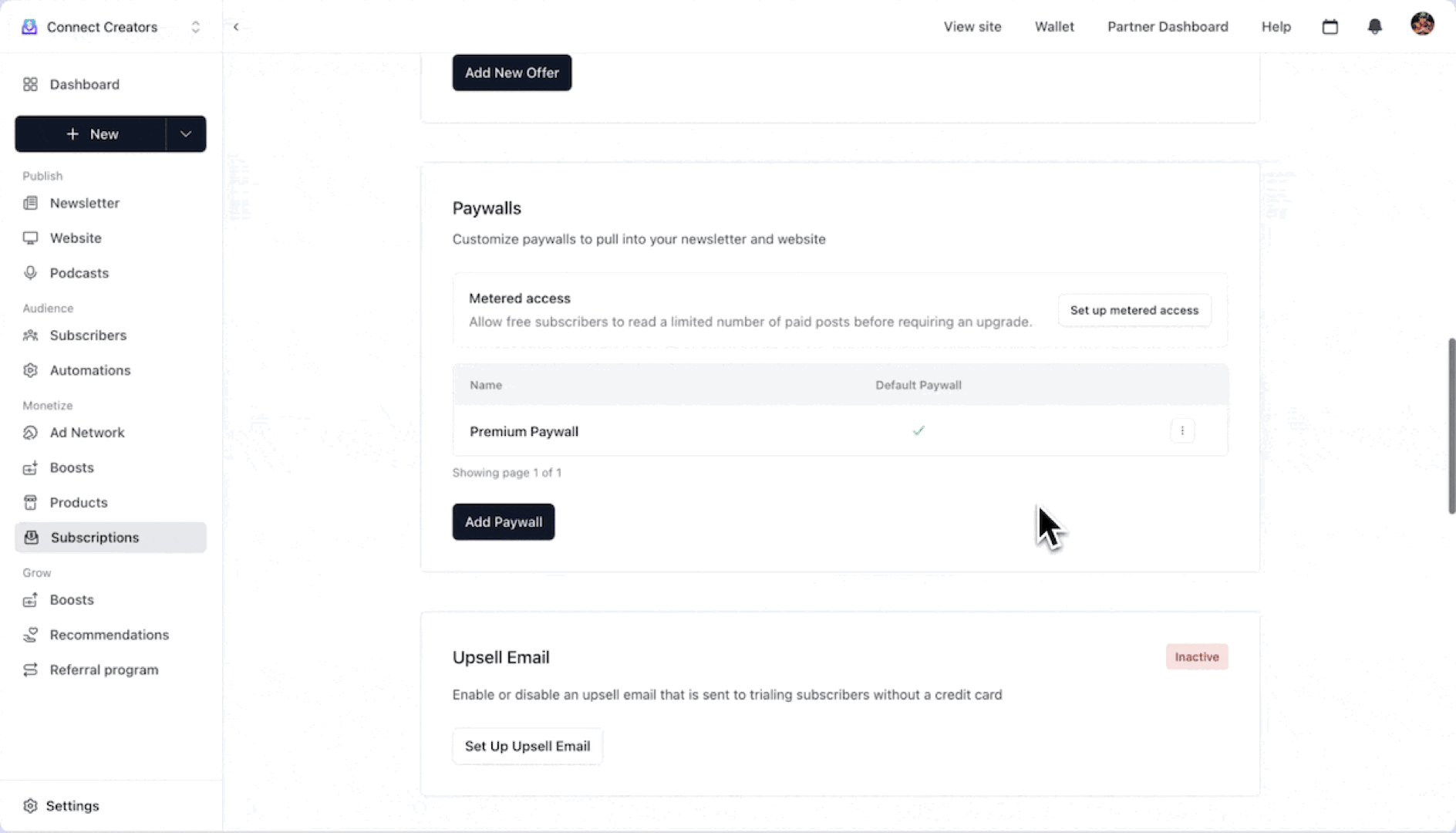Open Premium Paywall three-dot options menu

point(1181,431)
